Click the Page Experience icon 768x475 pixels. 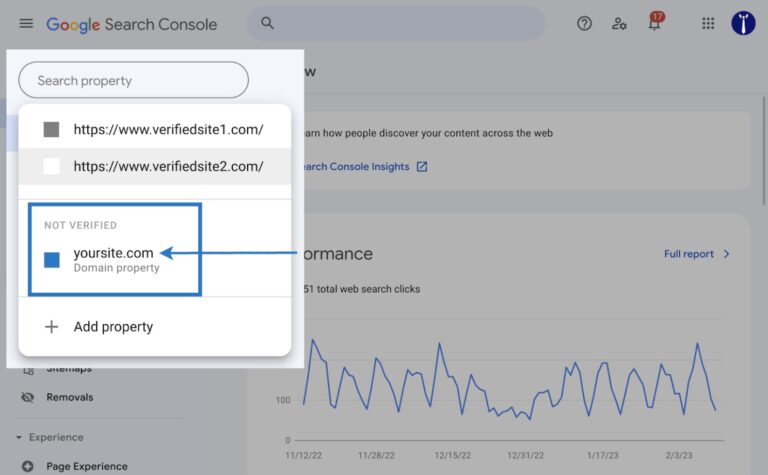(27, 466)
